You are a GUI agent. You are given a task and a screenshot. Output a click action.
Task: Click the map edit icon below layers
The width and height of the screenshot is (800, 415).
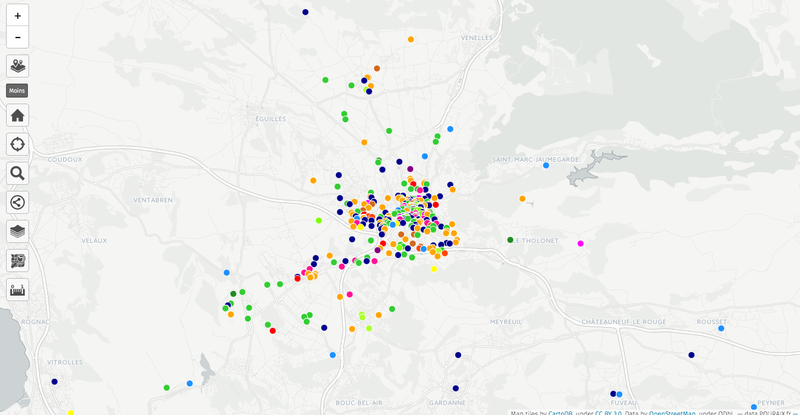(x=18, y=260)
